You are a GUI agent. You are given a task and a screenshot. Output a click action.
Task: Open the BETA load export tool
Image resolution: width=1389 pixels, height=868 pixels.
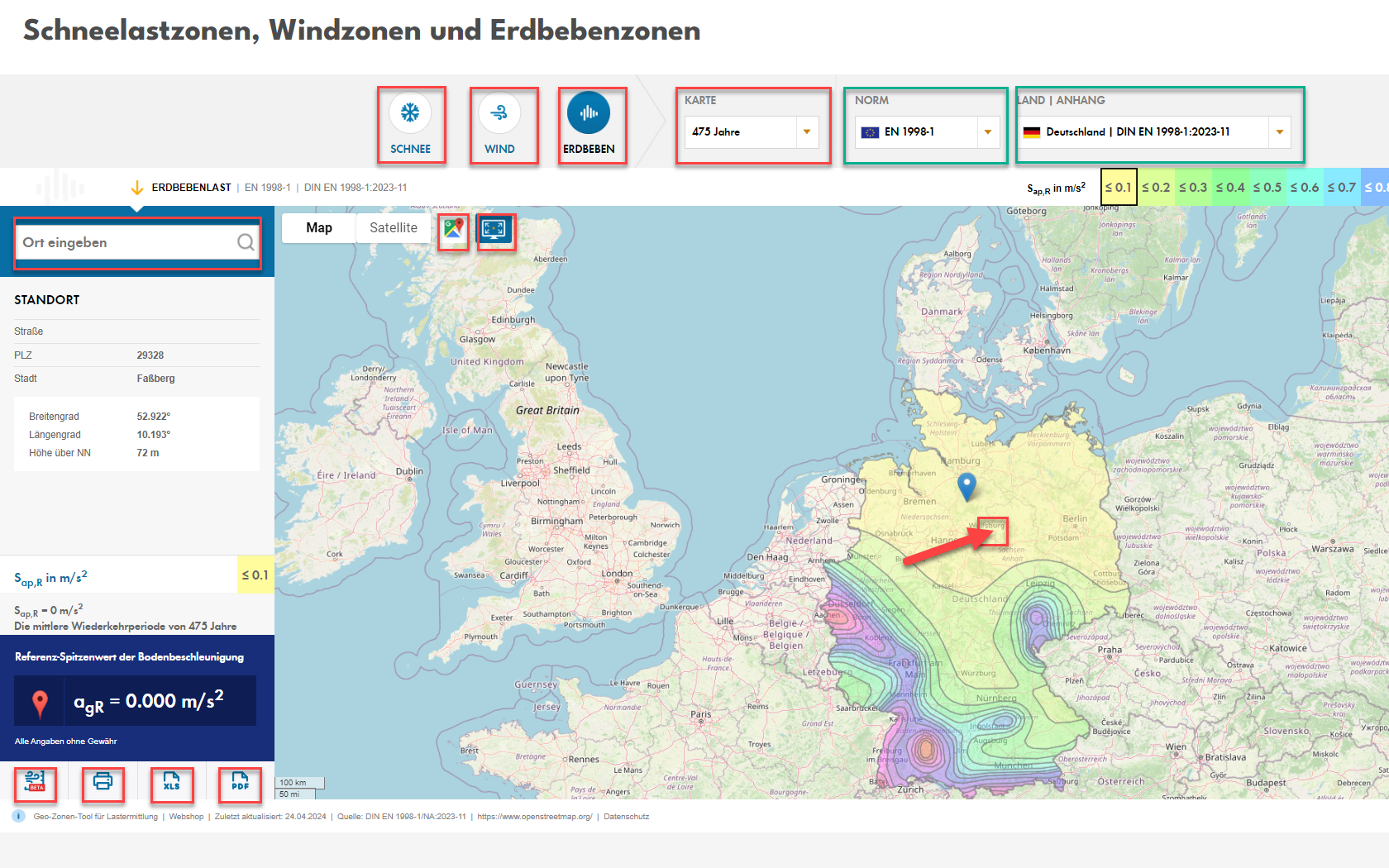click(x=35, y=785)
